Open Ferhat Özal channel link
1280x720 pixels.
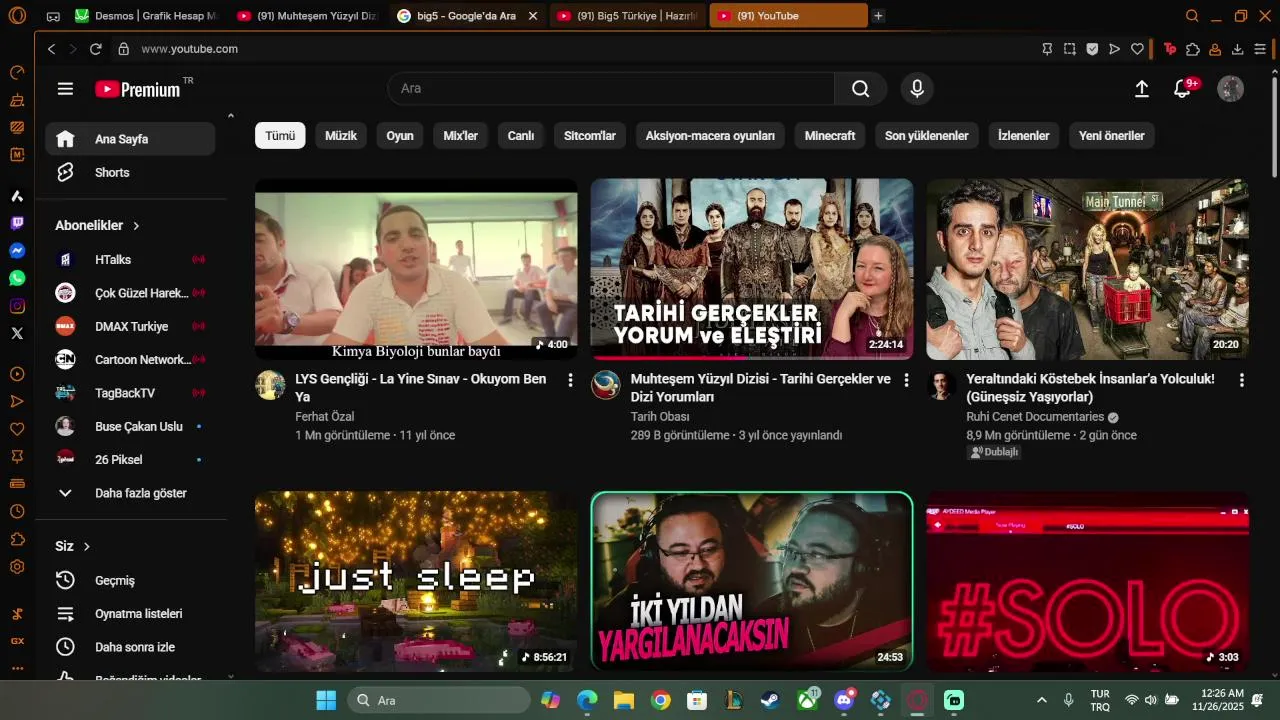325,417
